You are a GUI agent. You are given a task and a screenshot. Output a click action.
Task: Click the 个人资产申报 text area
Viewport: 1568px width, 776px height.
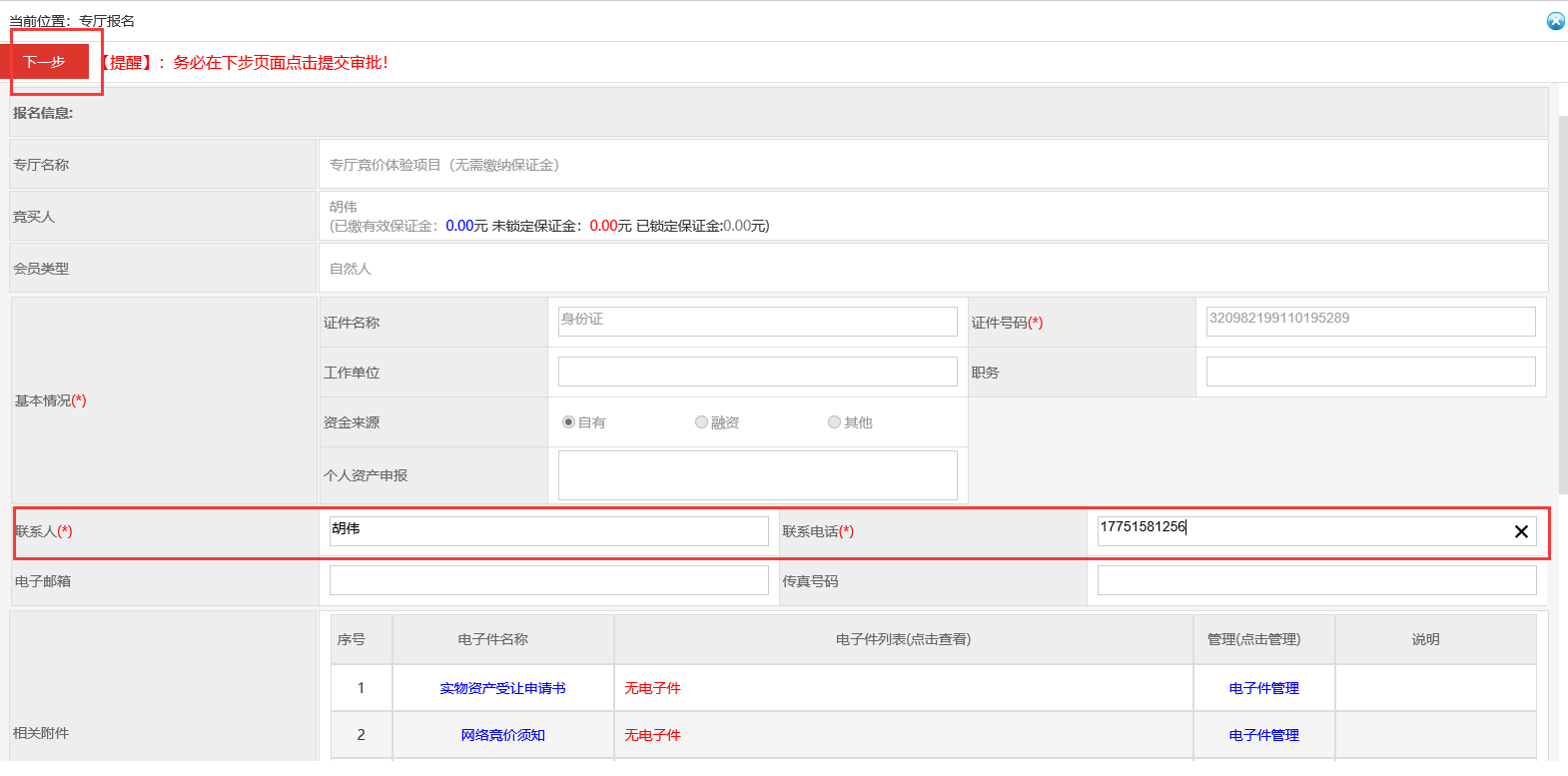pyautogui.click(x=757, y=475)
